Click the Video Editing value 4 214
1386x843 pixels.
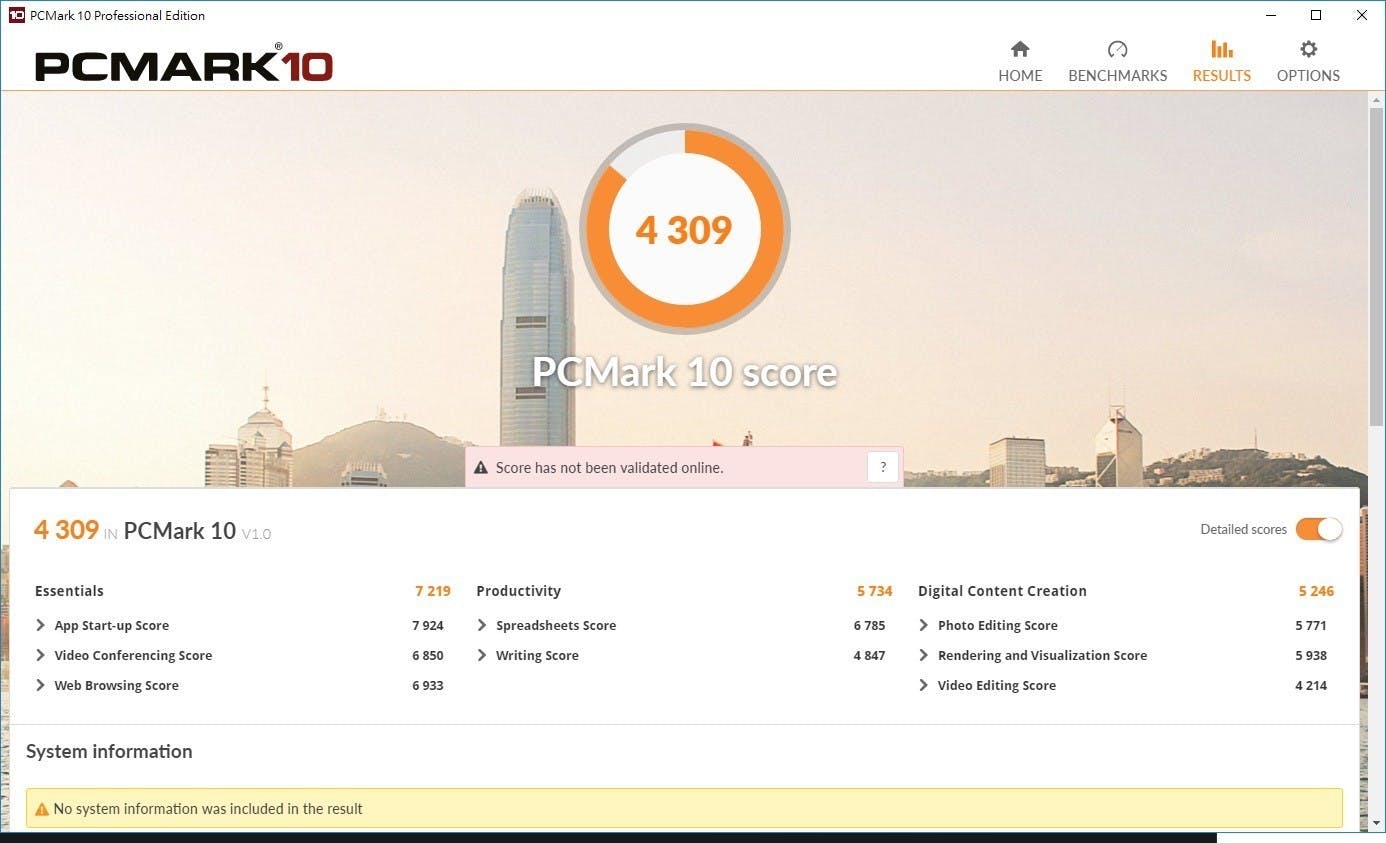pyautogui.click(x=1311, y=685)
